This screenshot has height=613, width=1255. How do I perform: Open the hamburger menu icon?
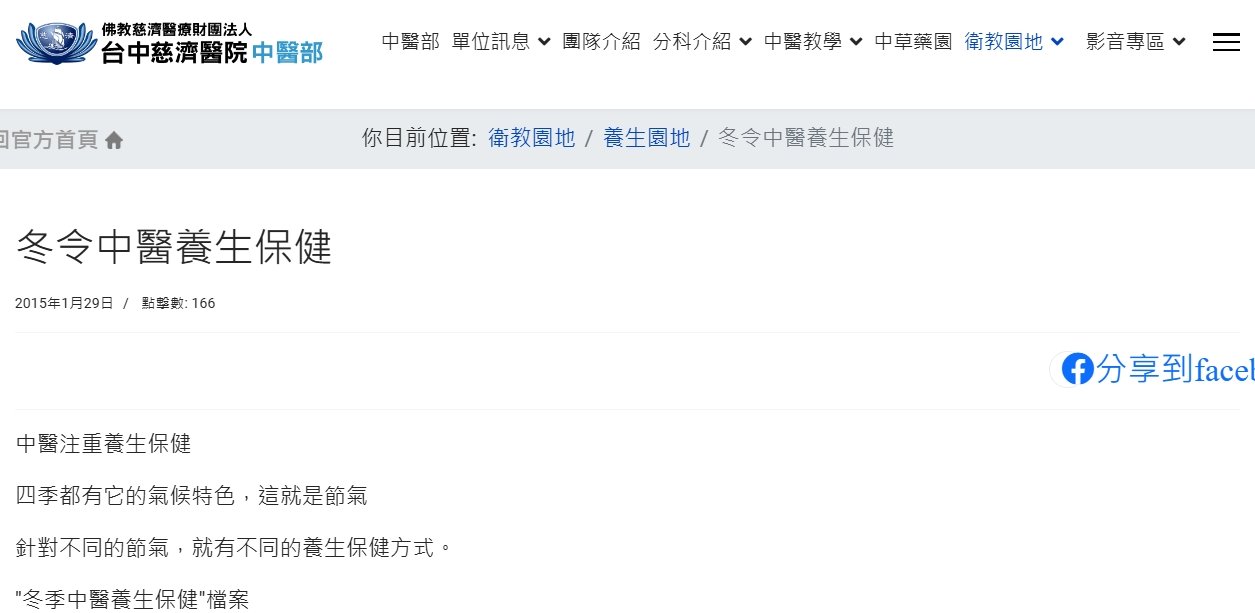[1226, 42]
